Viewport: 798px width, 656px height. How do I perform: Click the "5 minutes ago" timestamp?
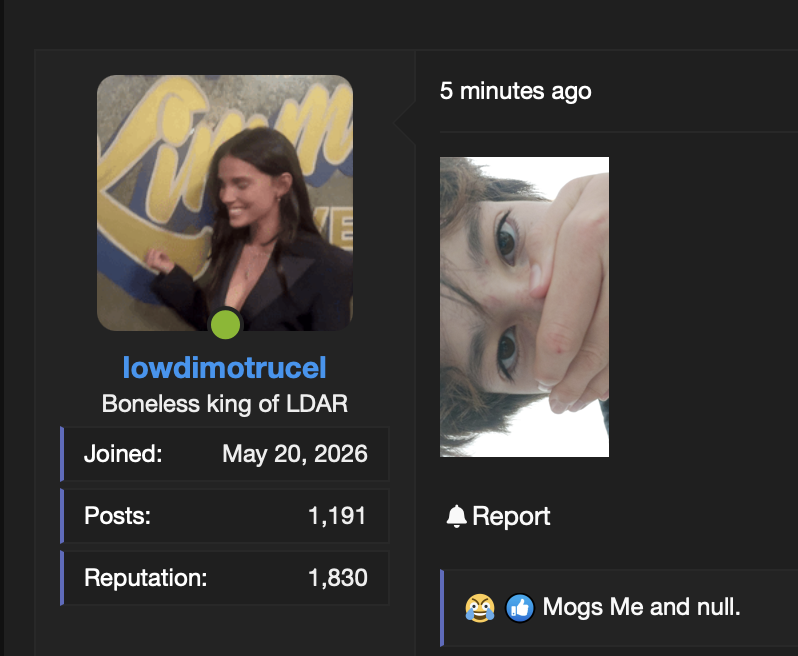(516, 92)
